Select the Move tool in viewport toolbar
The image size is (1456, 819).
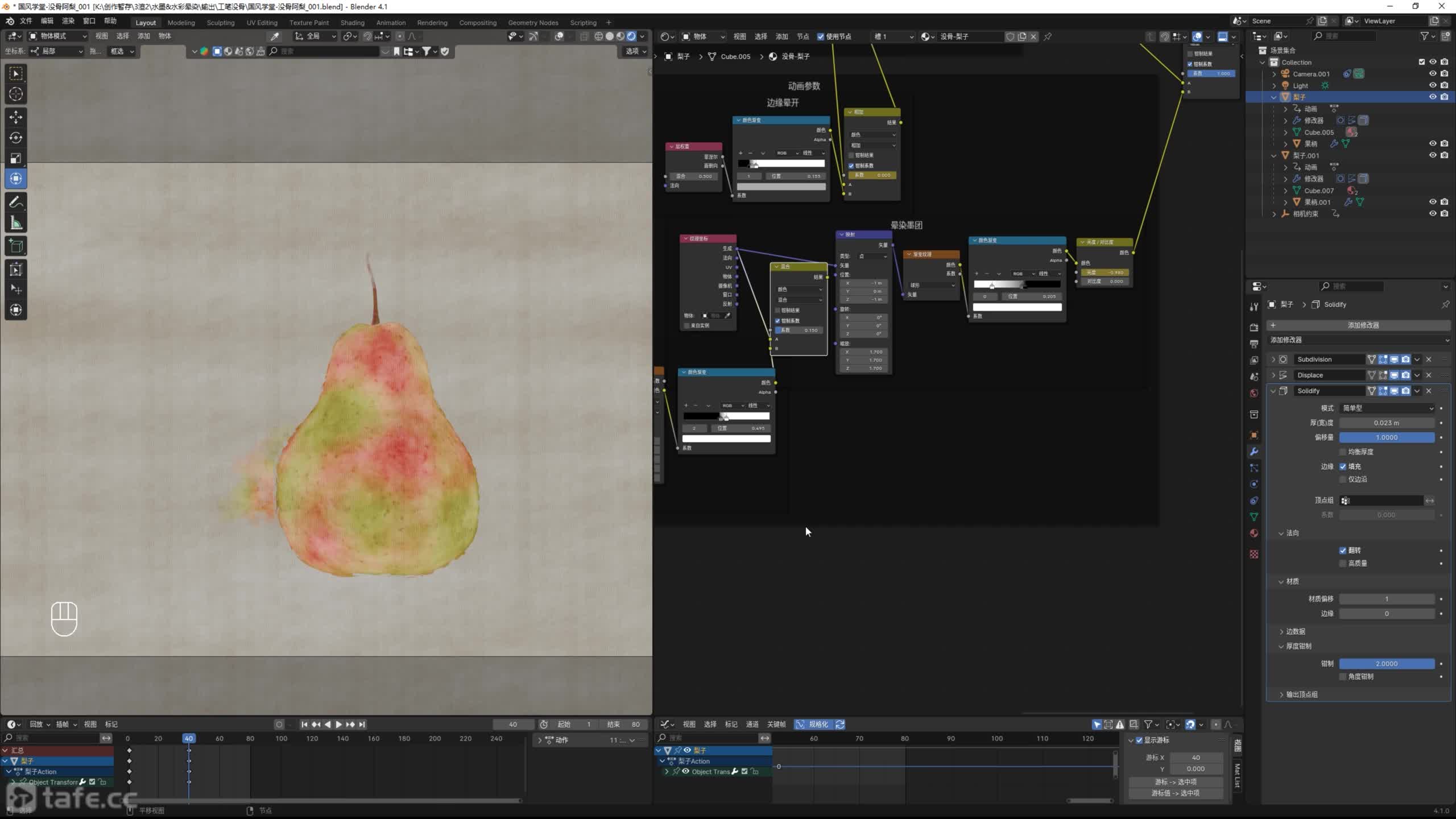point(16,117)
